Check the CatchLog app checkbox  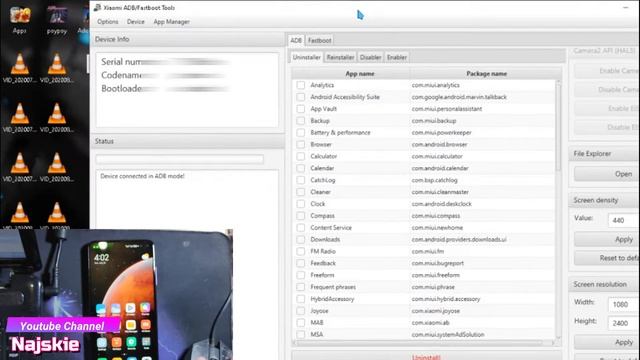click(x=301, y=180)
